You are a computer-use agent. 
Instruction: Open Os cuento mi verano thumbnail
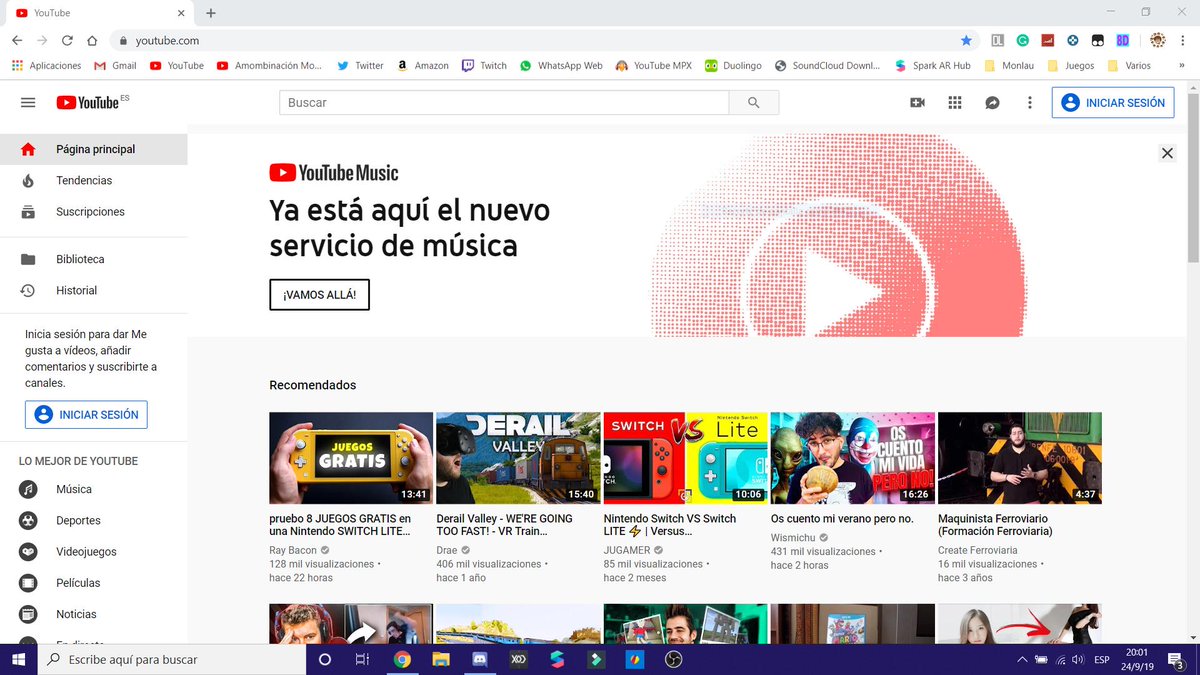[x=852, y=458]
